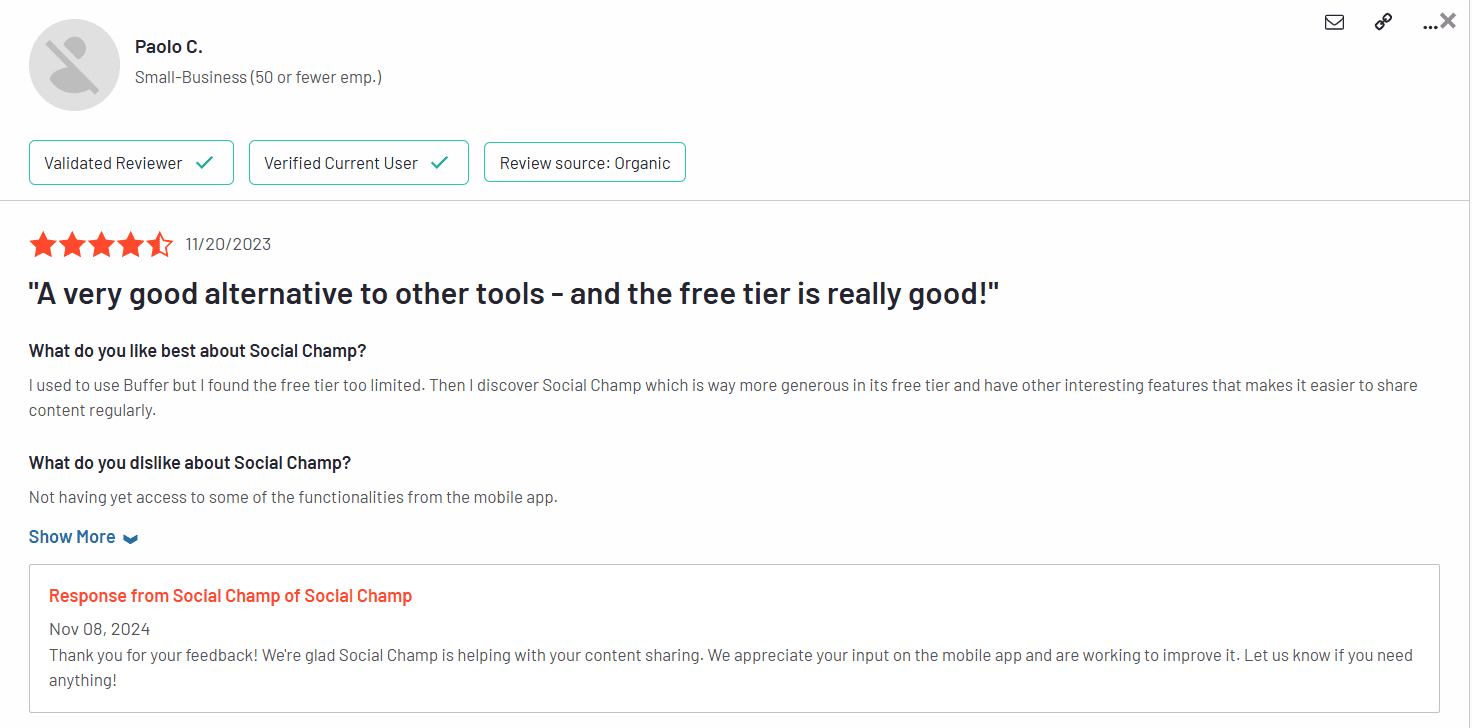The image size is (1472, 728).
Task: Click the Response from Social Champ heading
Action: 230,596
